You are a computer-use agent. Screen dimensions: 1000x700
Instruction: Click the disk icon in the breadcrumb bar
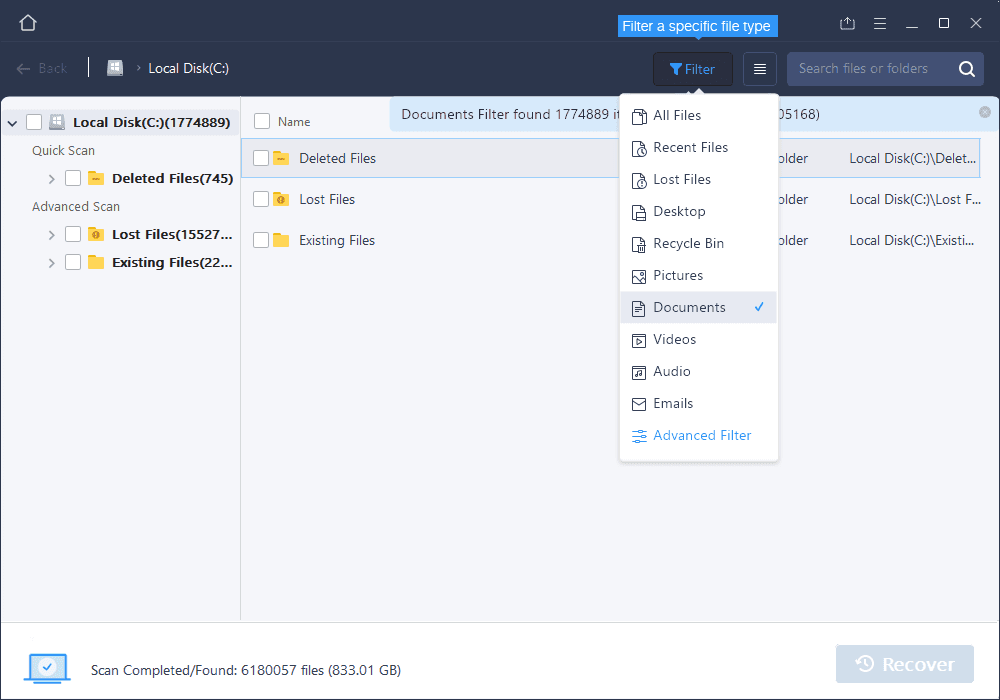pos(114,68)
